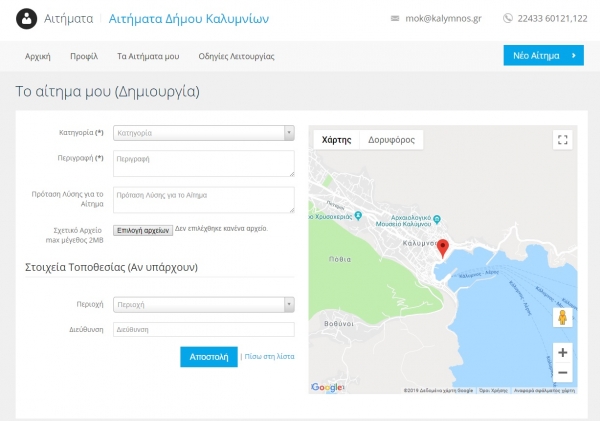Open Οδηγίες Λειτουργίας menu item
Viewport: 600px width, 421px height.
pyautogui.click(x=236, y=56)
